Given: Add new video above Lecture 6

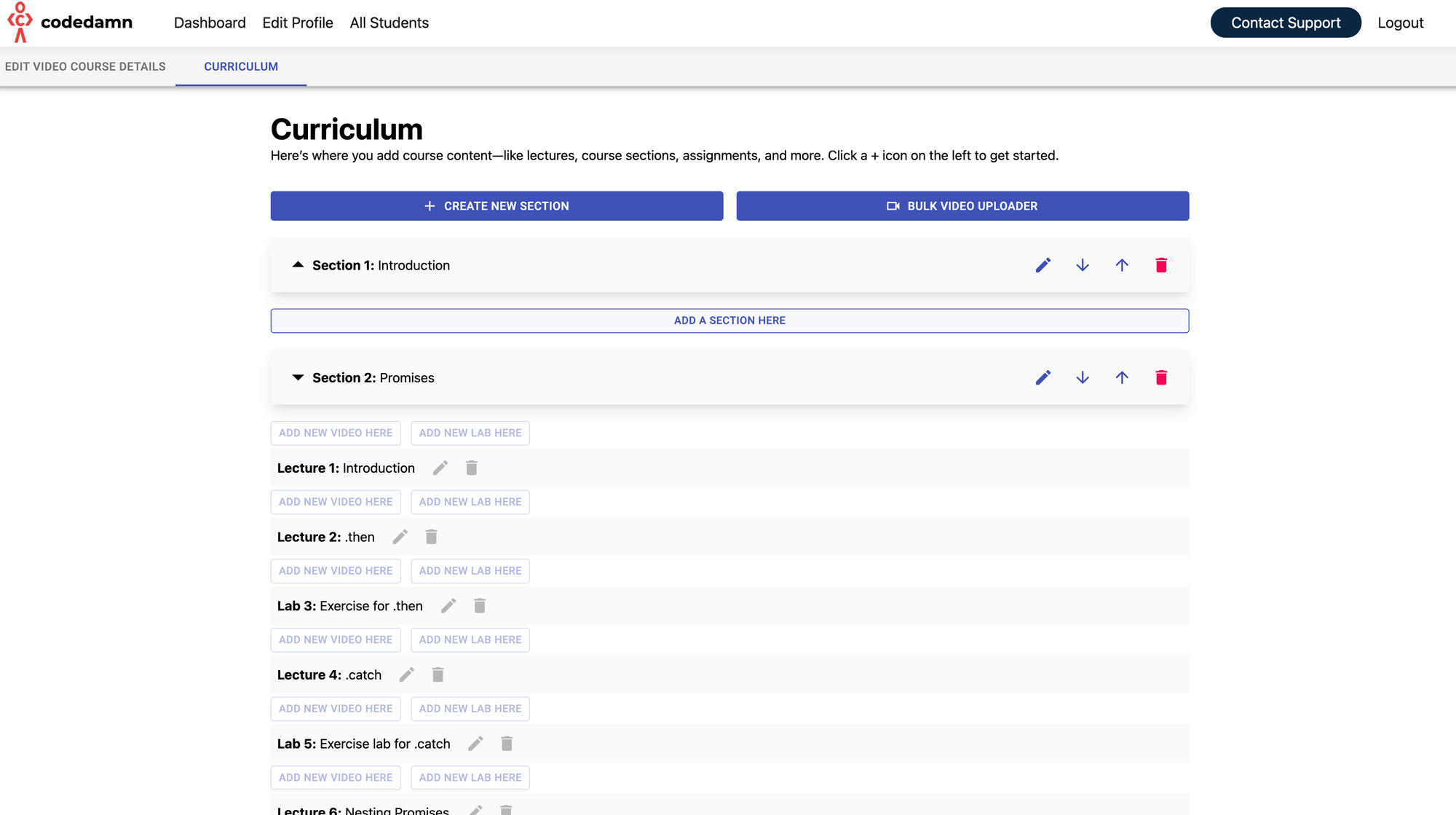Looking at the screenshot, I should coord(336,778).
